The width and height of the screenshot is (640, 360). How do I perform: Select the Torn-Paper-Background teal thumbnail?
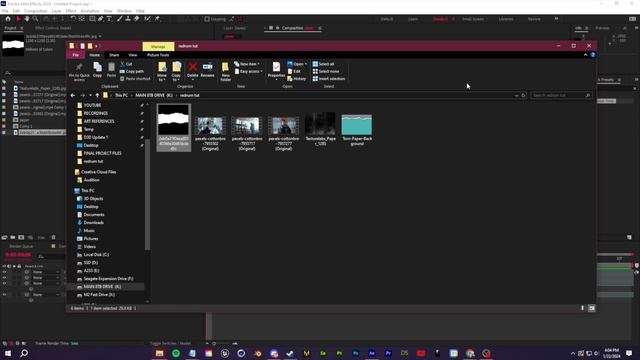point(357,124)
